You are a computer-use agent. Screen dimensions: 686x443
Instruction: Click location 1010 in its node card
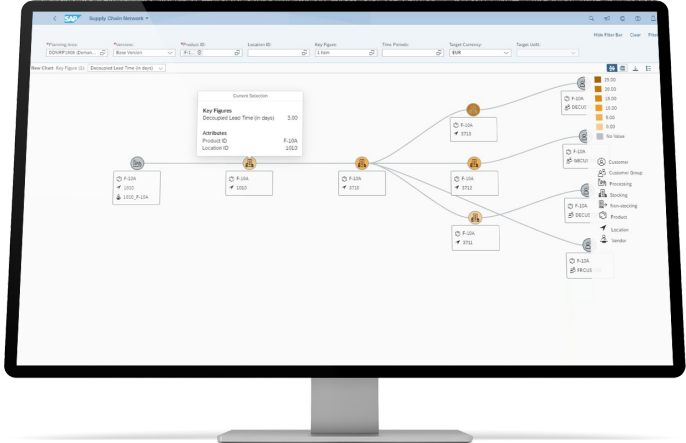click(x=242, y=188)
